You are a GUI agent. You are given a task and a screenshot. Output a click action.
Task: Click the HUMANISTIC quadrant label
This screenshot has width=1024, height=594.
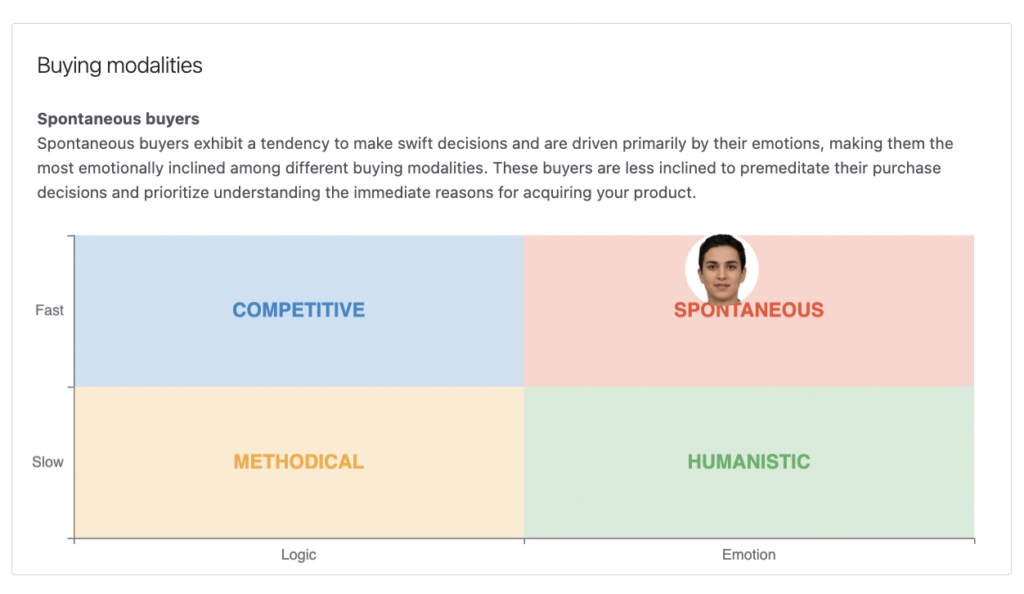point(748,462)
